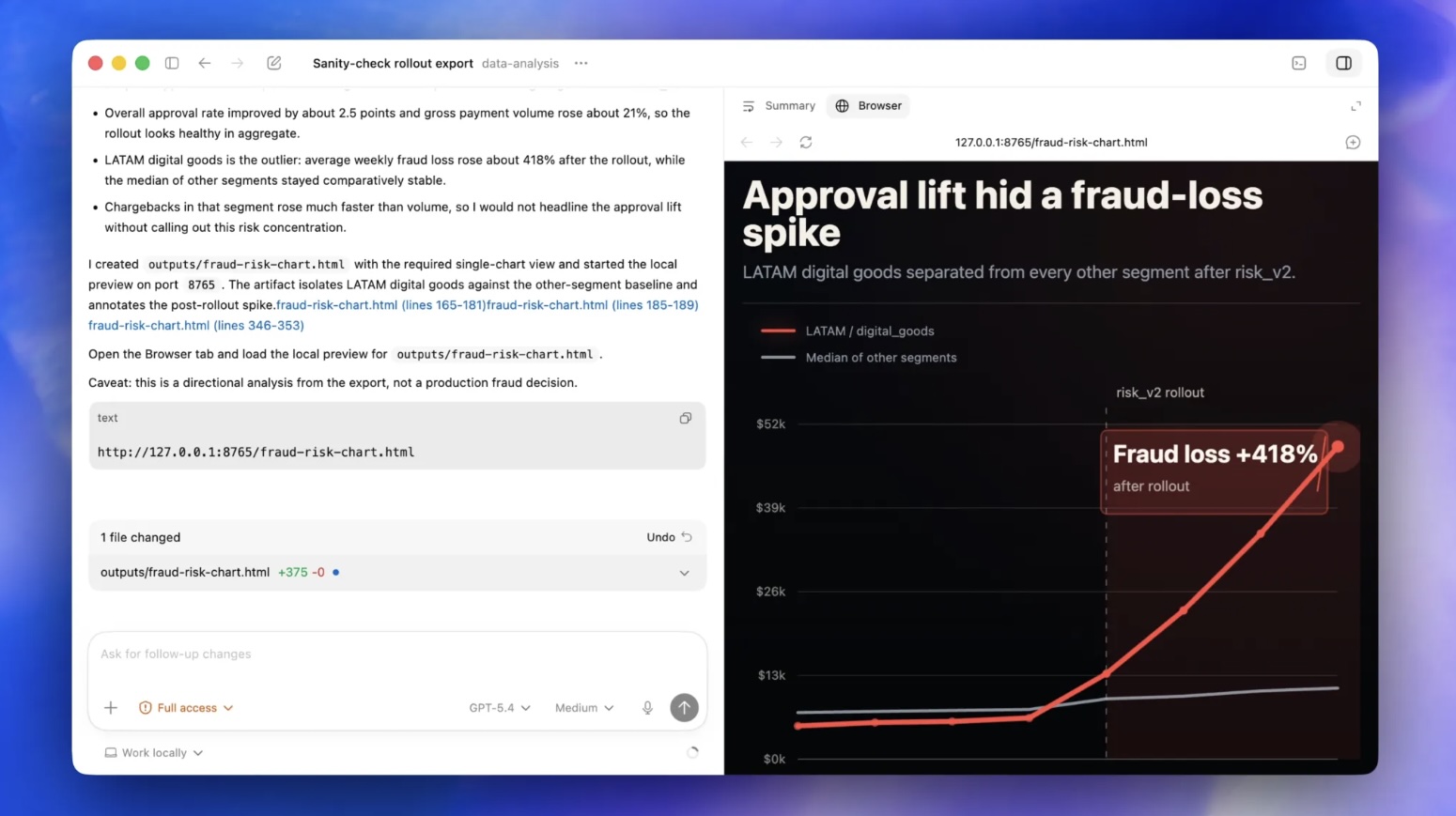
Task: Open the three-dots more options menu
Action: point(581,63)
